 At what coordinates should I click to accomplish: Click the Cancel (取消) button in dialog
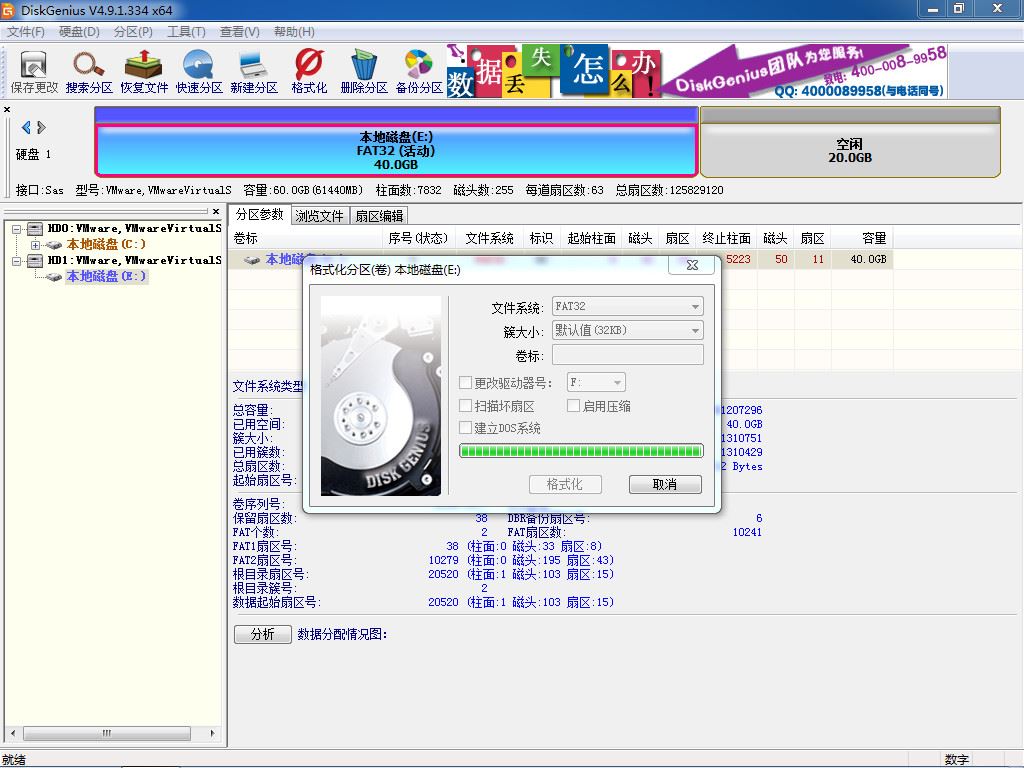(x=665, y=485)
